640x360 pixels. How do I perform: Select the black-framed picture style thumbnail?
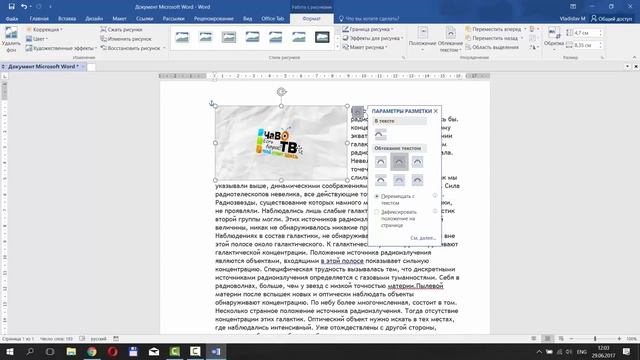[x=322, y=38]
